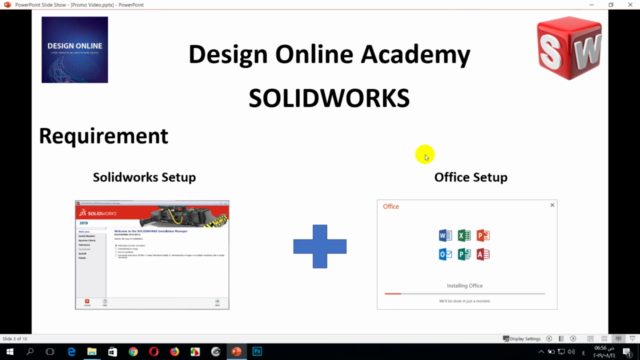Viewport: 640px width, 360px height.
Task: Show hidden system tray icons
Action: (x=541, y=352)
